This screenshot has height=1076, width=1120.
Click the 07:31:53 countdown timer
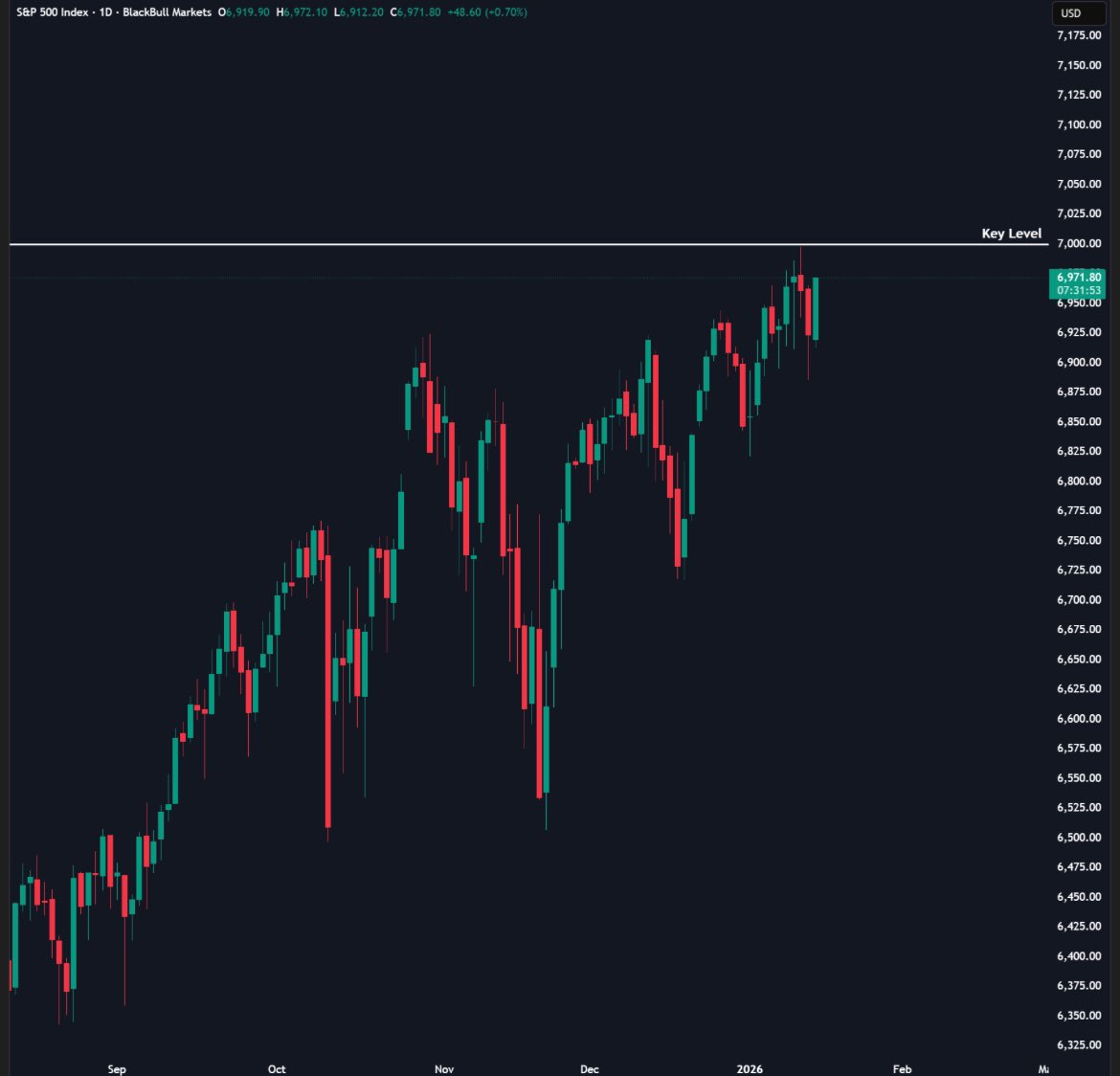pos(1079,290)
